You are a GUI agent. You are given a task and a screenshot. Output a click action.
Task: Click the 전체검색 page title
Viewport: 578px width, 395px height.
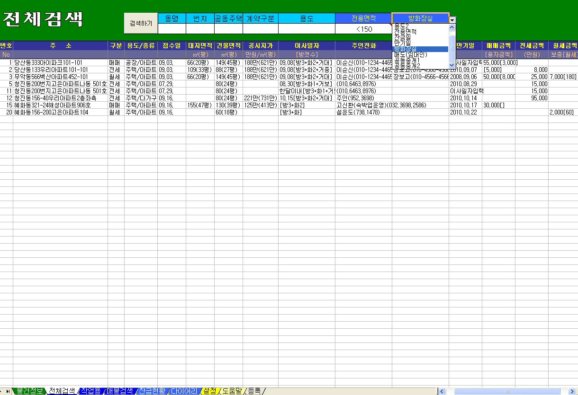(43, 19)
